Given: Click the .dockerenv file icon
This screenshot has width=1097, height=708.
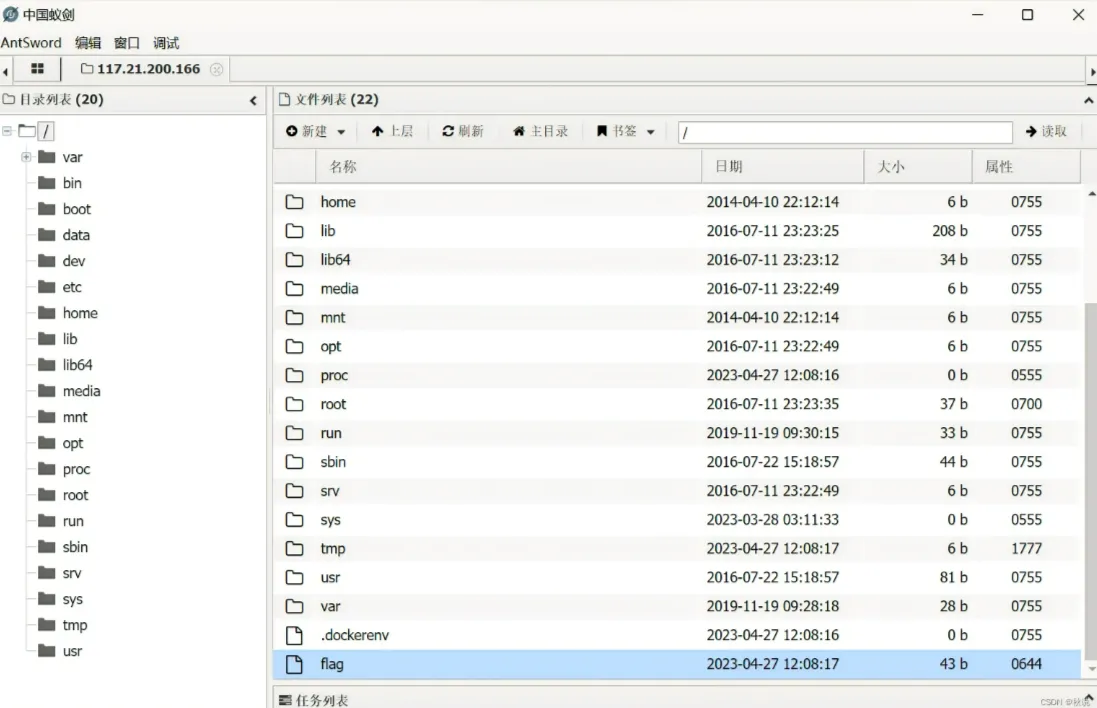Looking at the screenshot, I should [x=295, y=635].
